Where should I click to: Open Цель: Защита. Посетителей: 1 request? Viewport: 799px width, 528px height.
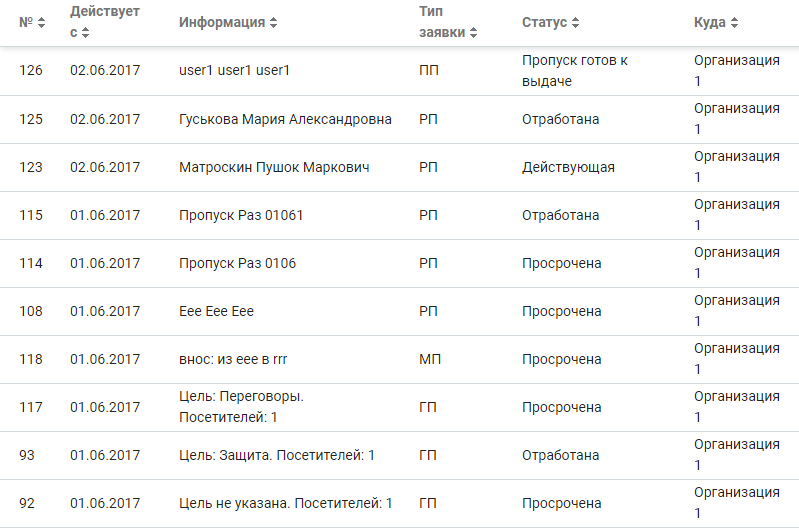click(400, 455)
